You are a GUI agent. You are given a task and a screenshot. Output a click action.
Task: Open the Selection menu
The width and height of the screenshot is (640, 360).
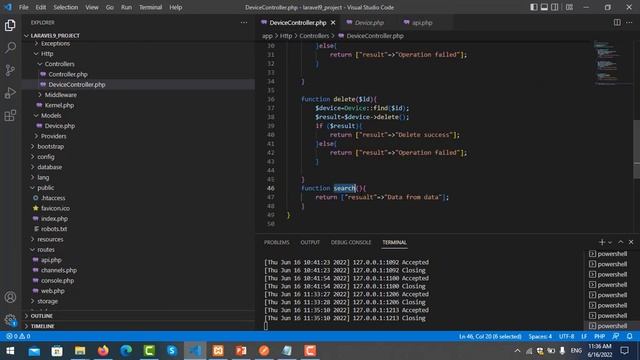pos(65,7)
